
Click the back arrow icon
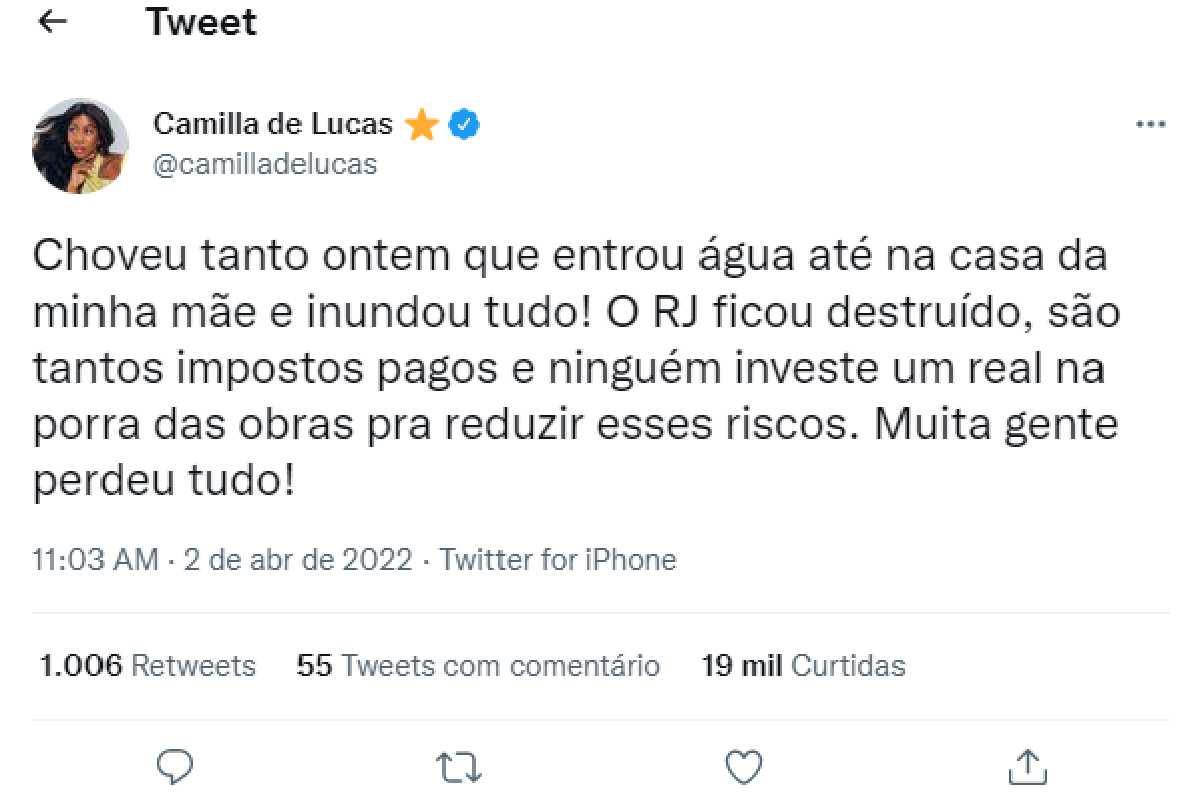(51, 22)
